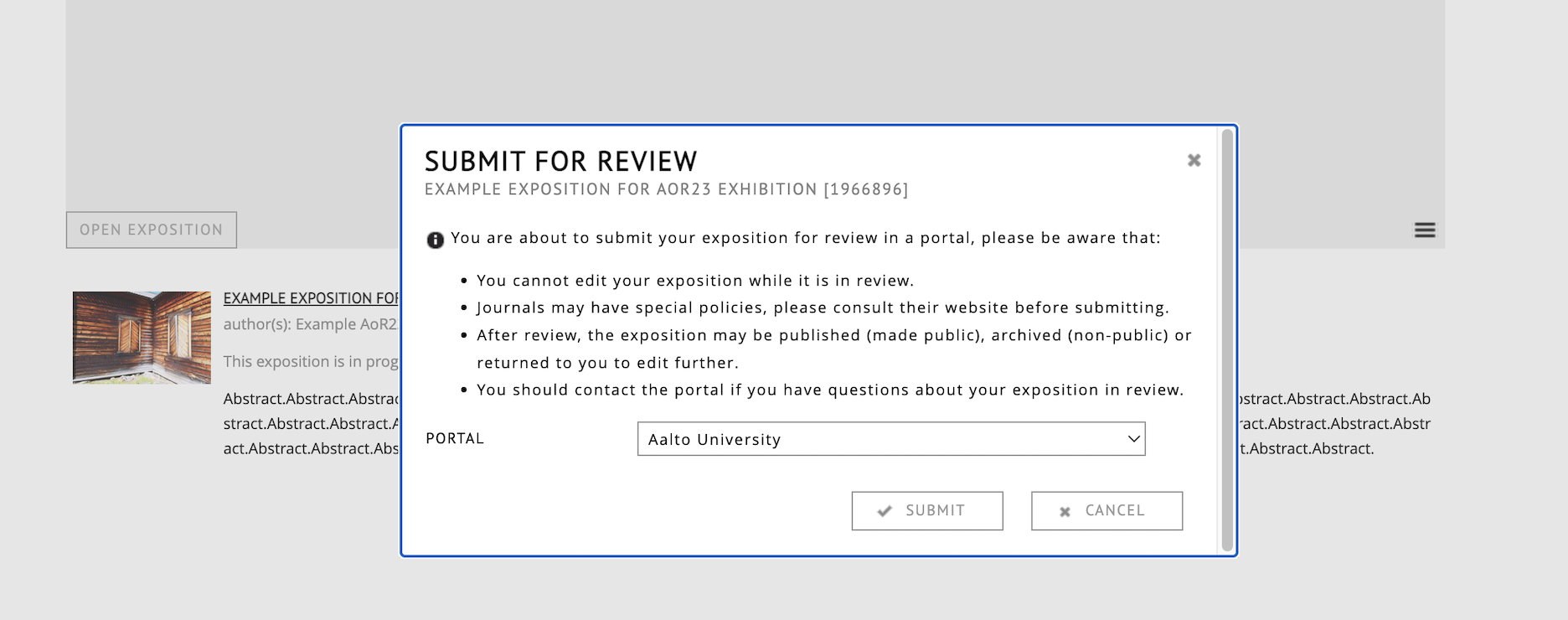Image resolution: width=1568 pixels, height=620 pixels.
Task: Click the author name Example AoR text
Action: (x=311, y=324)
